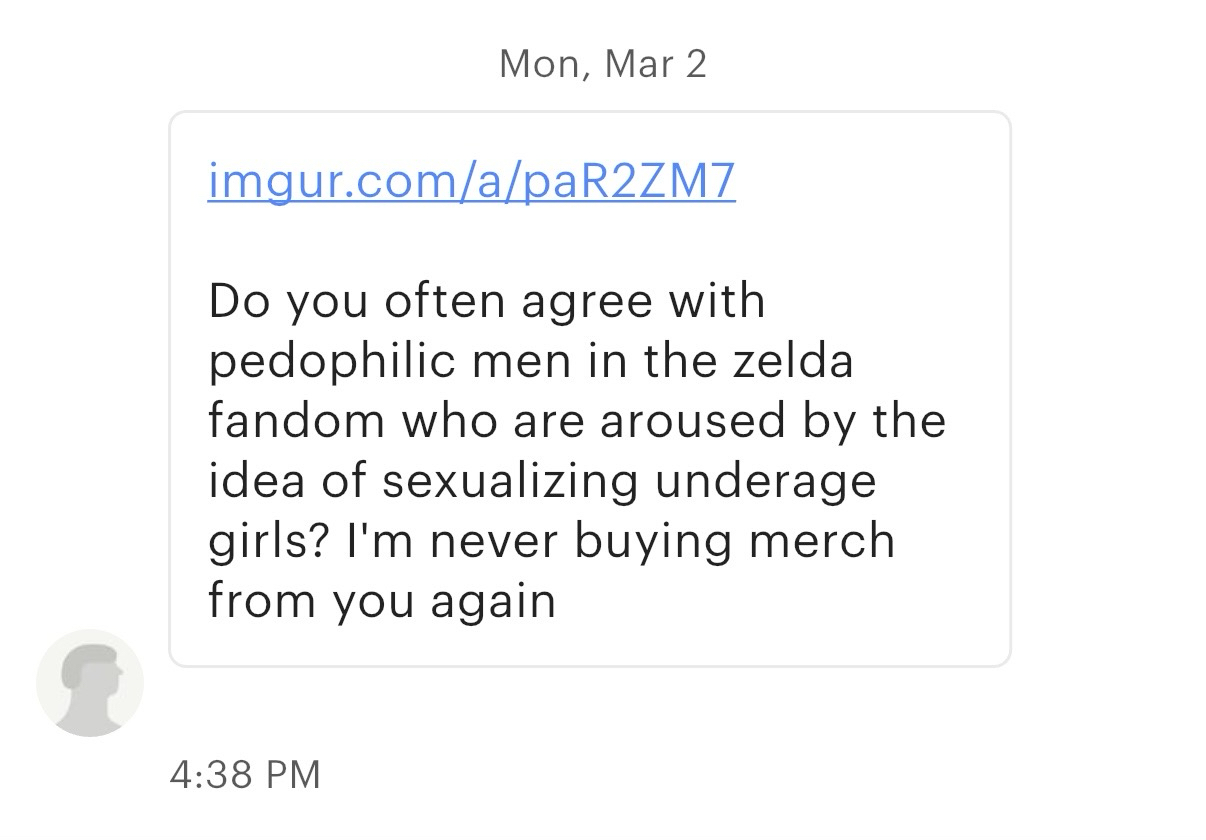The height and width of the screenshot is (840, 1206).
Task: Click the word "Mar" in date header
Action: tap(638, 64)
